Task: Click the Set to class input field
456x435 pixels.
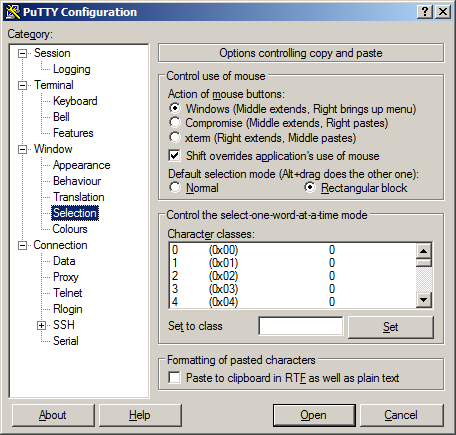Action: point(301,326)
